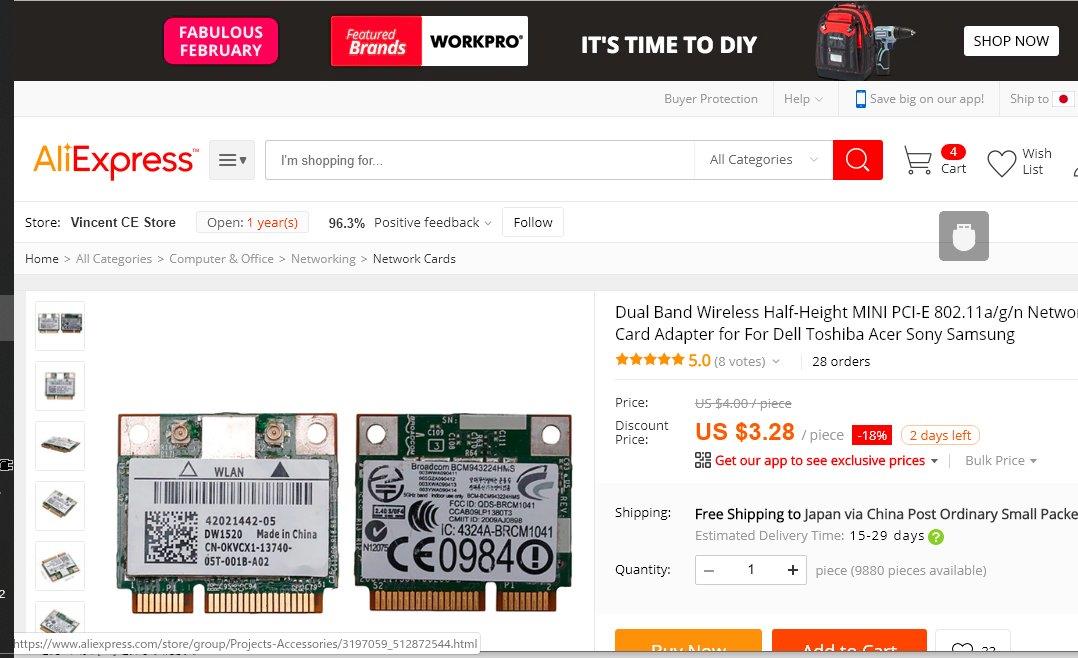Click the green delivery time help icon

point(936,537)
